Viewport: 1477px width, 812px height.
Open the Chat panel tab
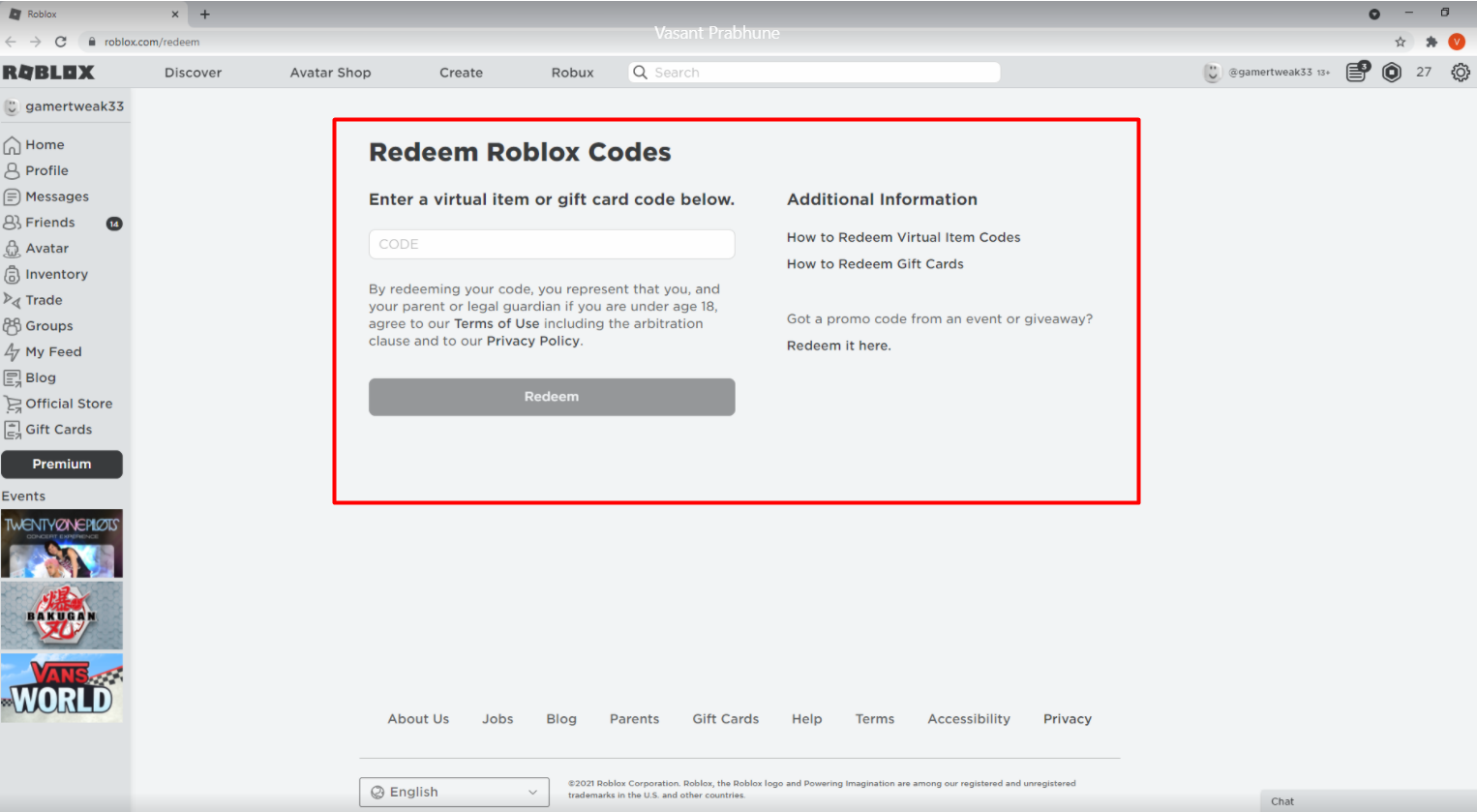click(1369, 801)
